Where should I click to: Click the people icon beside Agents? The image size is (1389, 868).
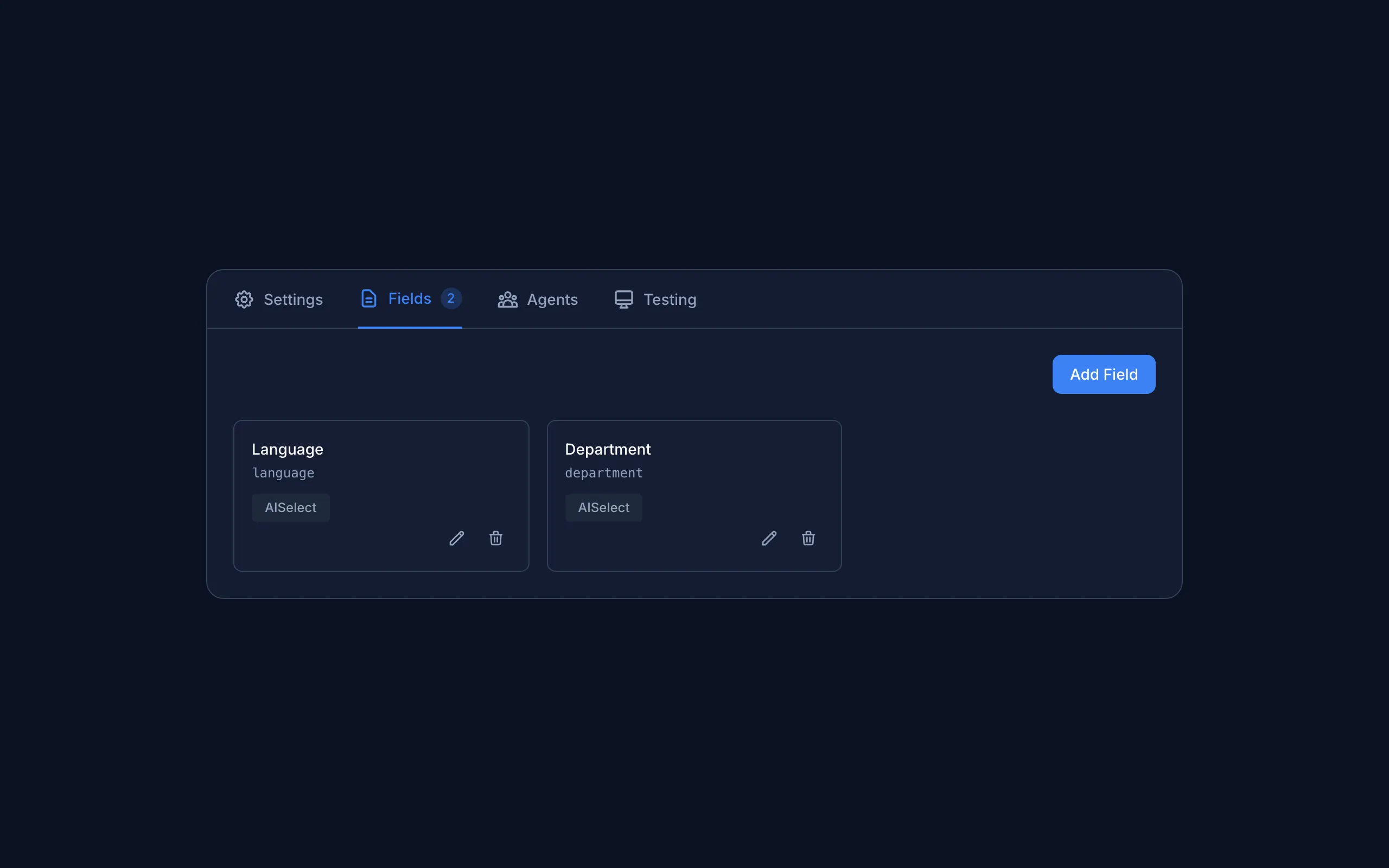[x=508, y=299]
